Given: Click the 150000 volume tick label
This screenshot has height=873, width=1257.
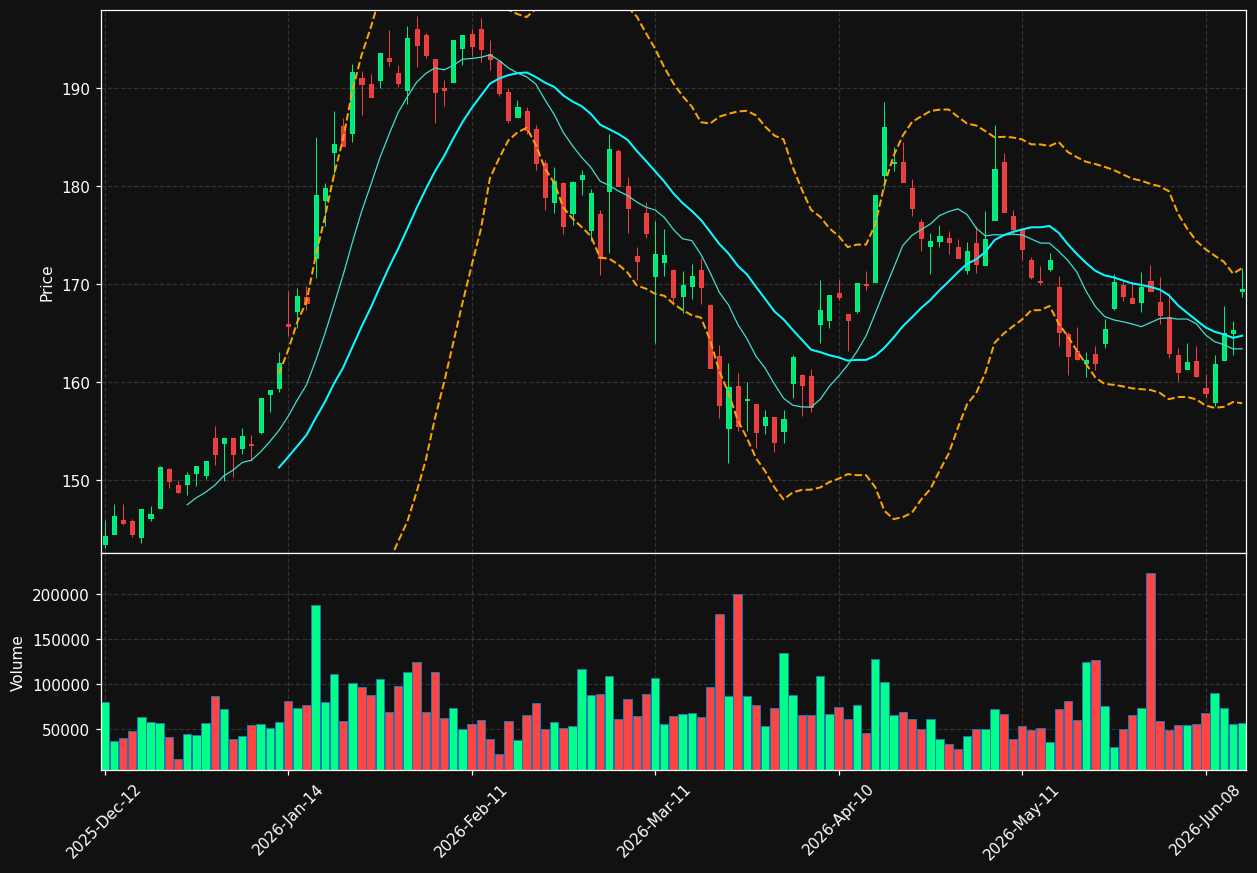Looking at the screenshot, I should (x=61, y=640).
